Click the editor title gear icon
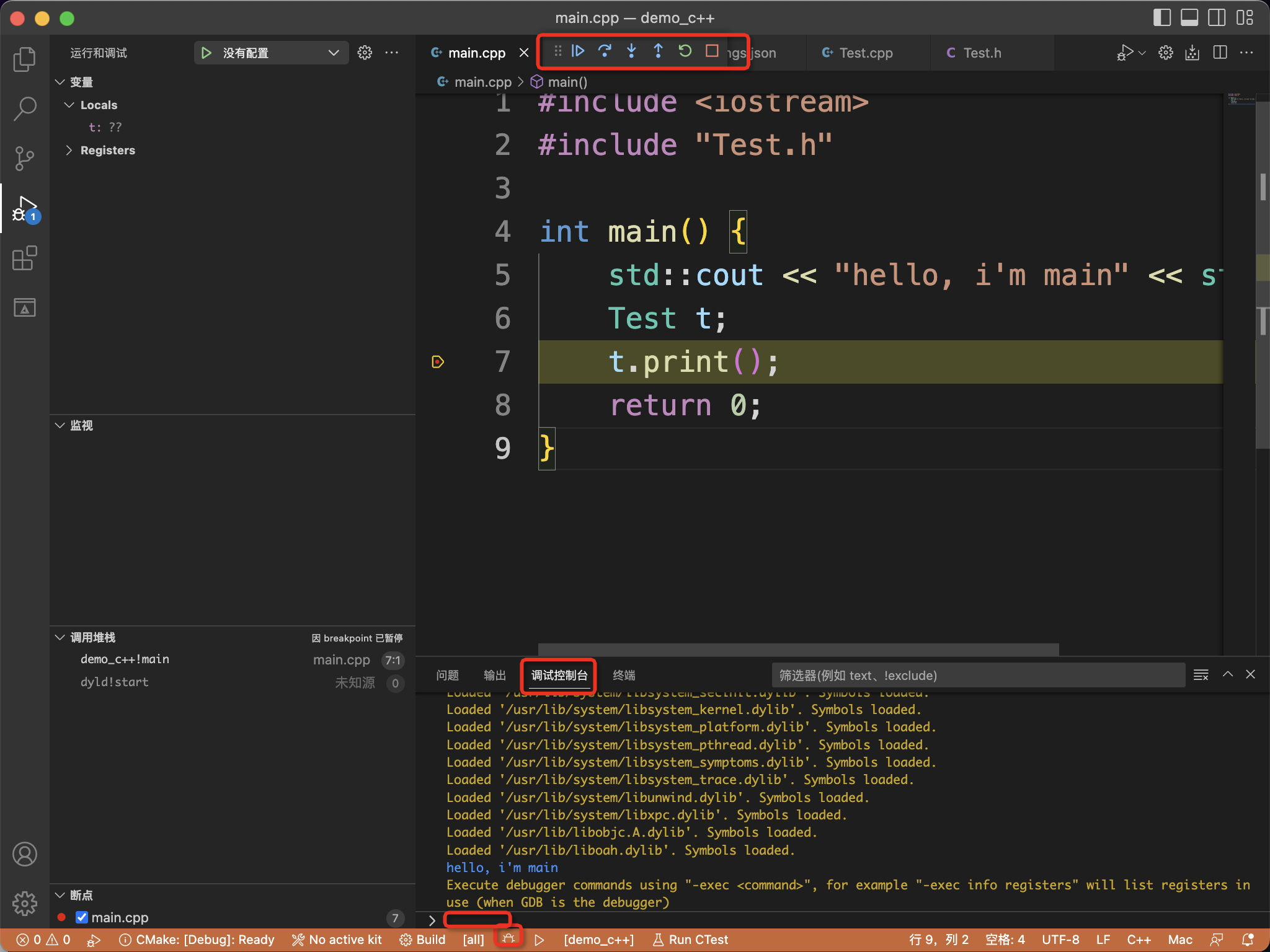 (x=1166, y=53)
